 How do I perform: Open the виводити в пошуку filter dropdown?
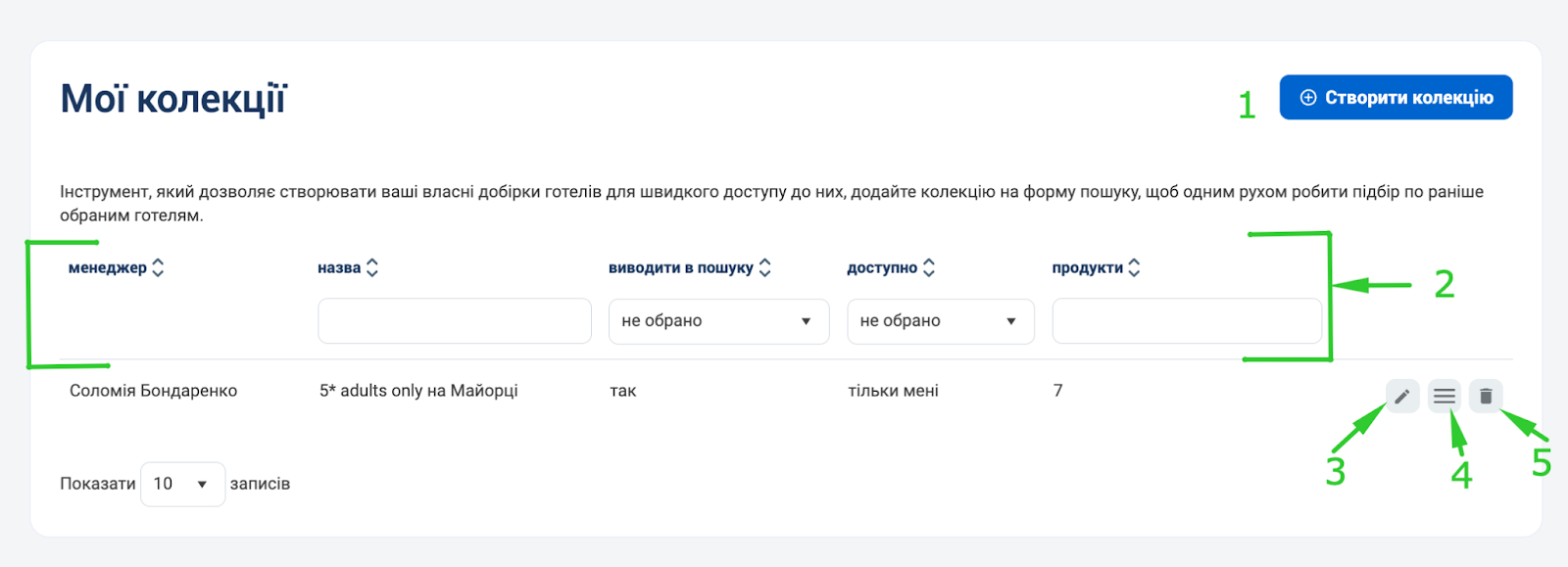click(718, 321)
